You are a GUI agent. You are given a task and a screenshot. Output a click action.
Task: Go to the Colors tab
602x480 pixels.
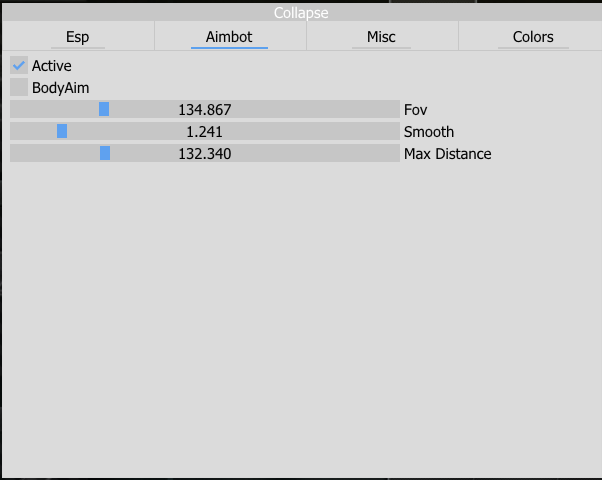[x=533, y=37]
